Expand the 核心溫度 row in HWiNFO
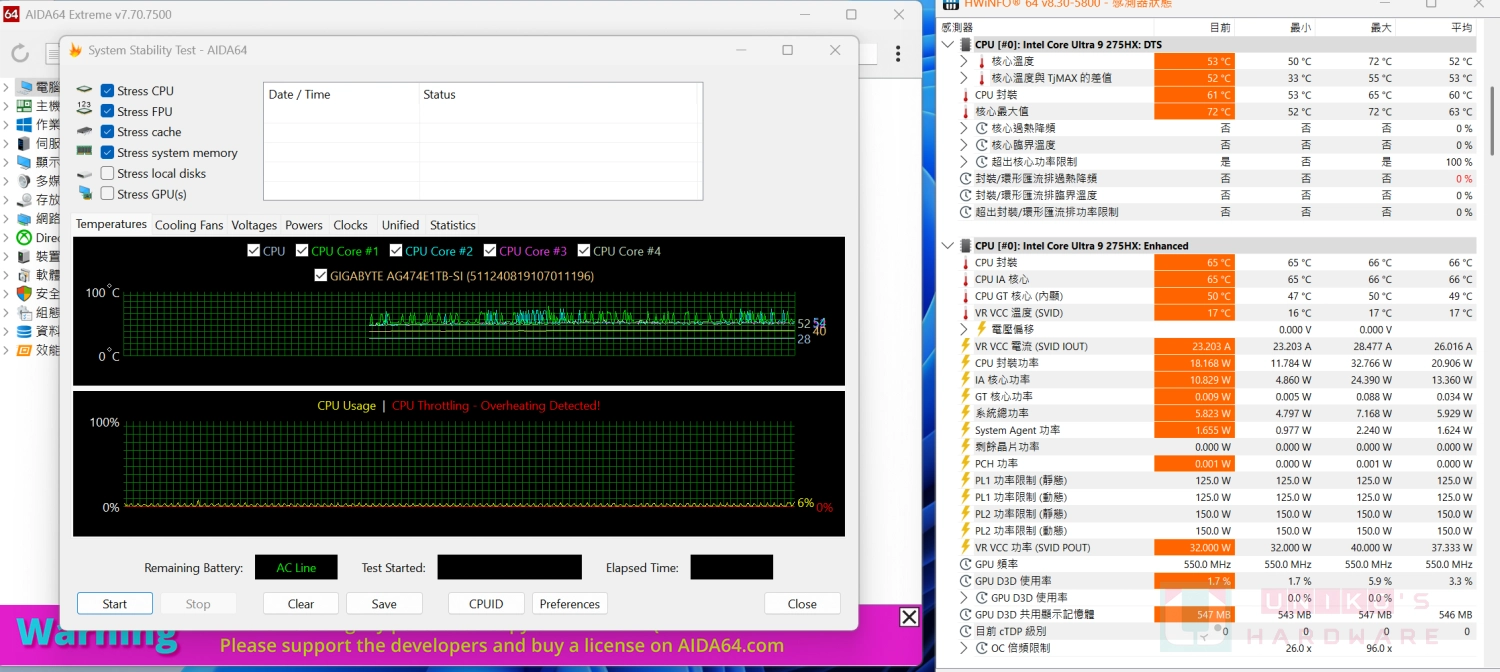 (964, 61)
